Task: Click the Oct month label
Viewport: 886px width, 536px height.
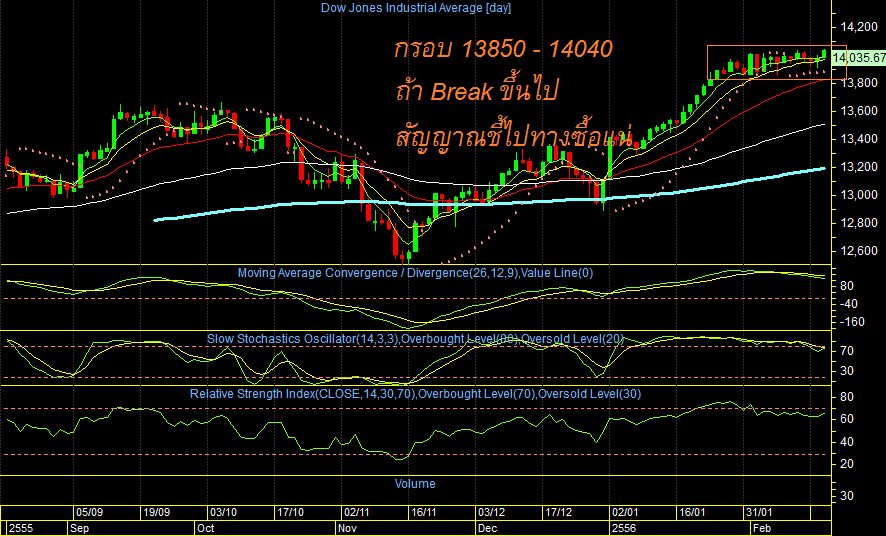Action: [x=206, y=529]
